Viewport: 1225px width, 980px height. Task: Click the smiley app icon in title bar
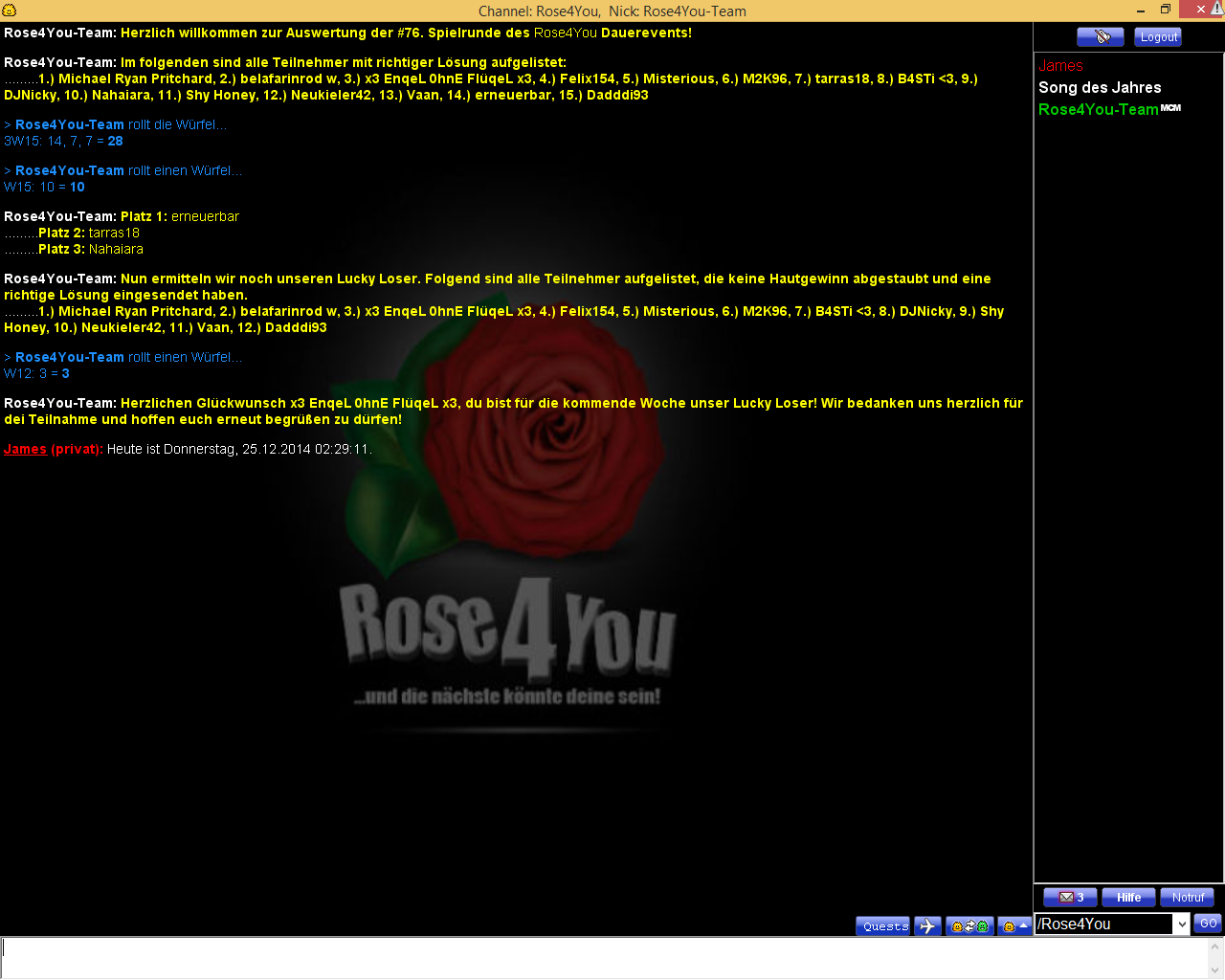(10, 11)
